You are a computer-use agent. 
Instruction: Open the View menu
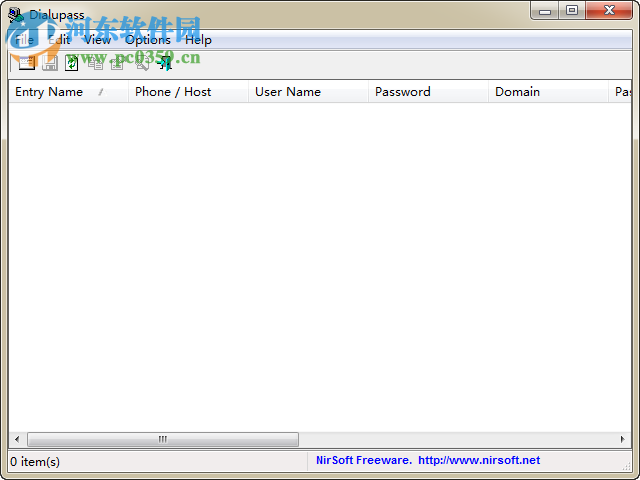click(98, 40)
